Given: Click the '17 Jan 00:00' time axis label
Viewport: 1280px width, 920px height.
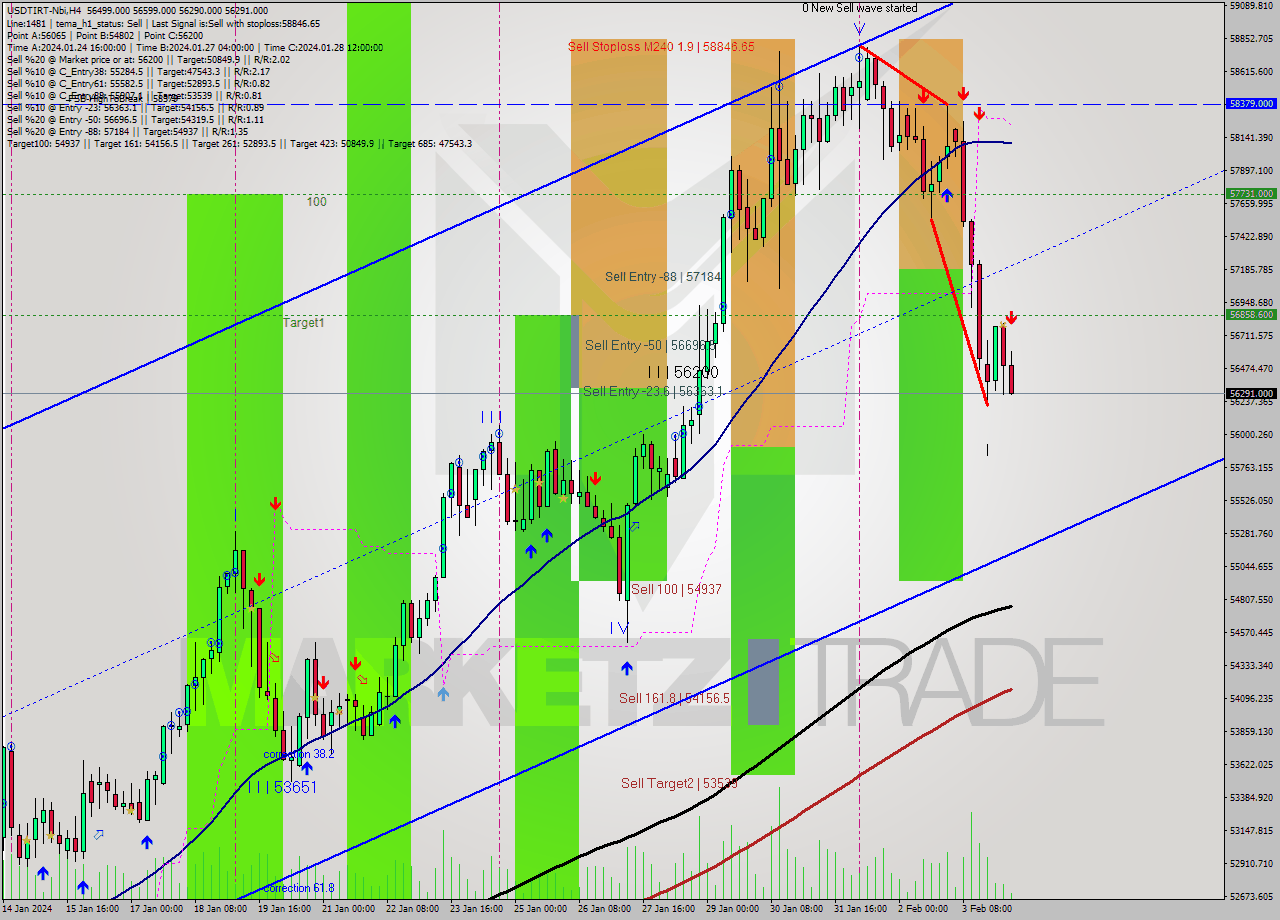Looking at the screenshot, I should 157,909.
